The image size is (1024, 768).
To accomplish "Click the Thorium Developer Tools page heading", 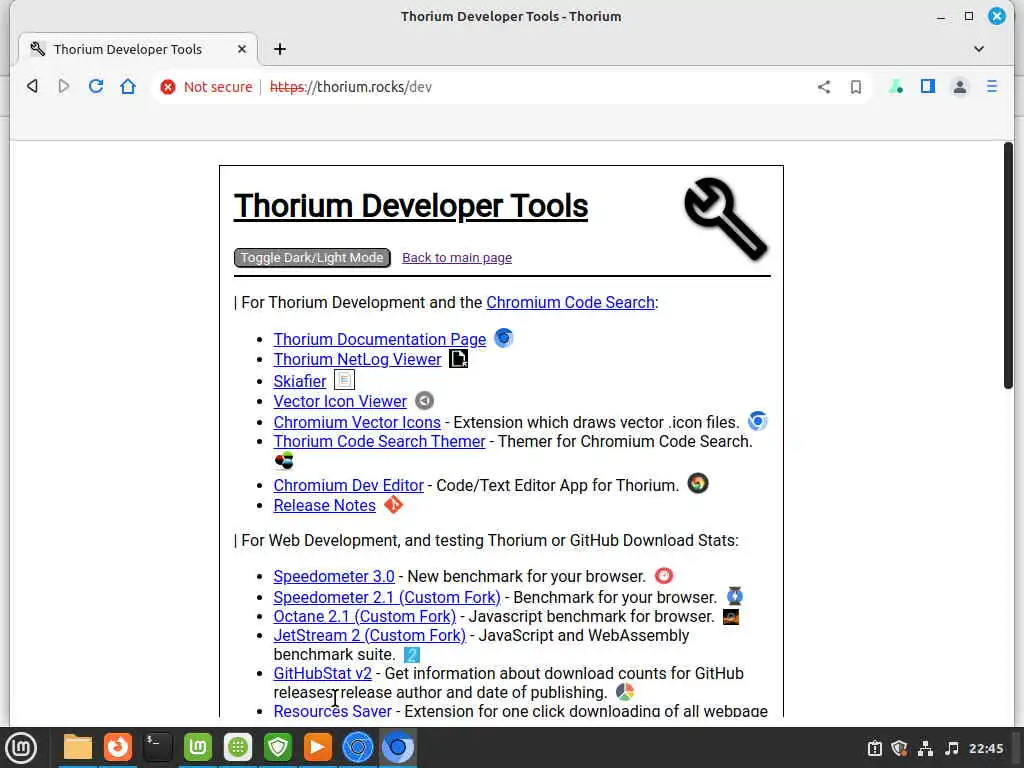I will click(x=411, y=206).
